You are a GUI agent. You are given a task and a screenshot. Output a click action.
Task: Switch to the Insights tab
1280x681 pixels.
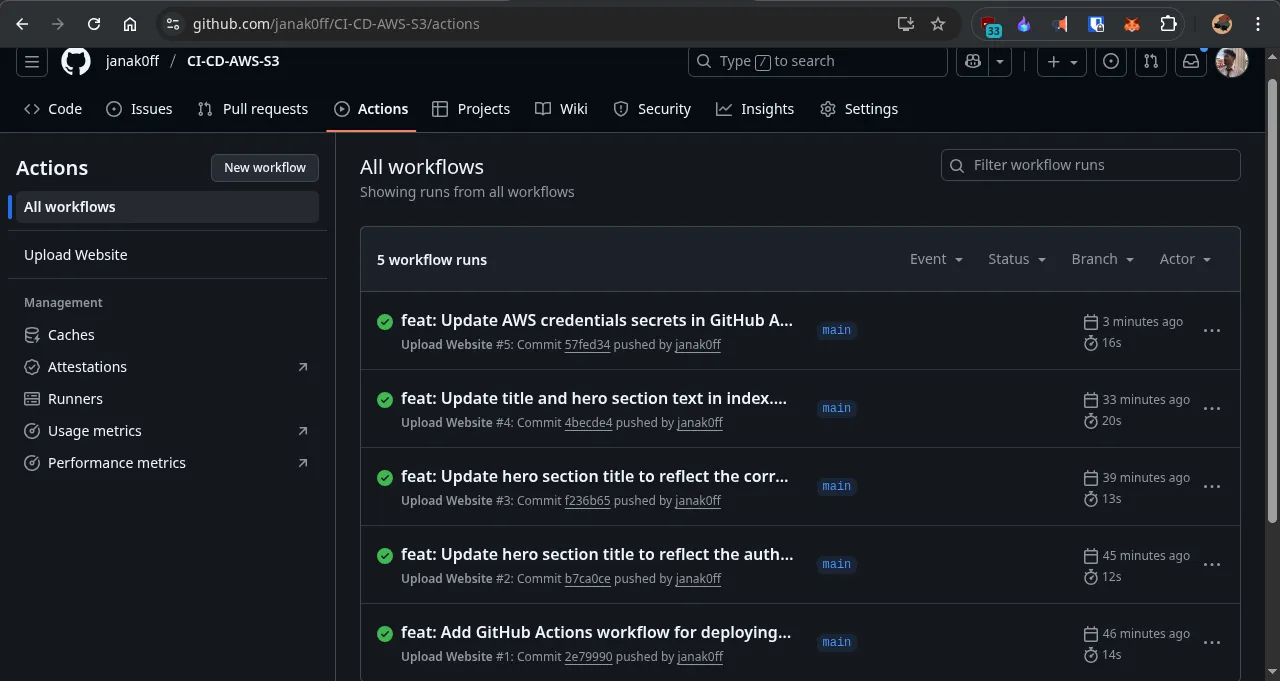click(755, 109)
